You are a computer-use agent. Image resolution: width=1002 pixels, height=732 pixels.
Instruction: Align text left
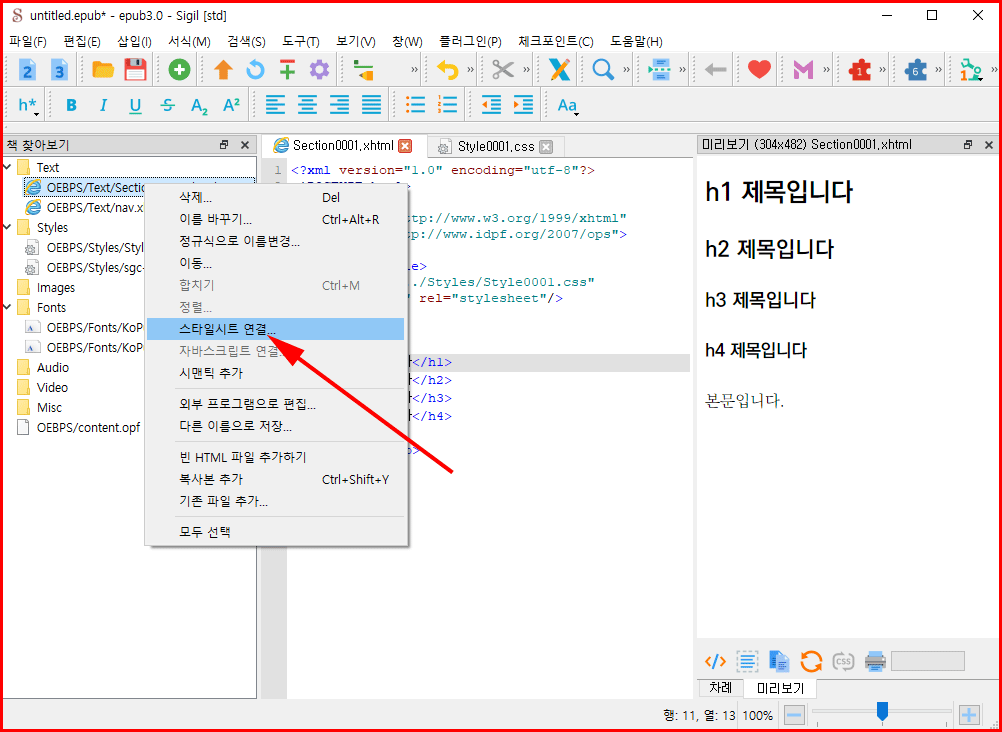pos(275,105)
